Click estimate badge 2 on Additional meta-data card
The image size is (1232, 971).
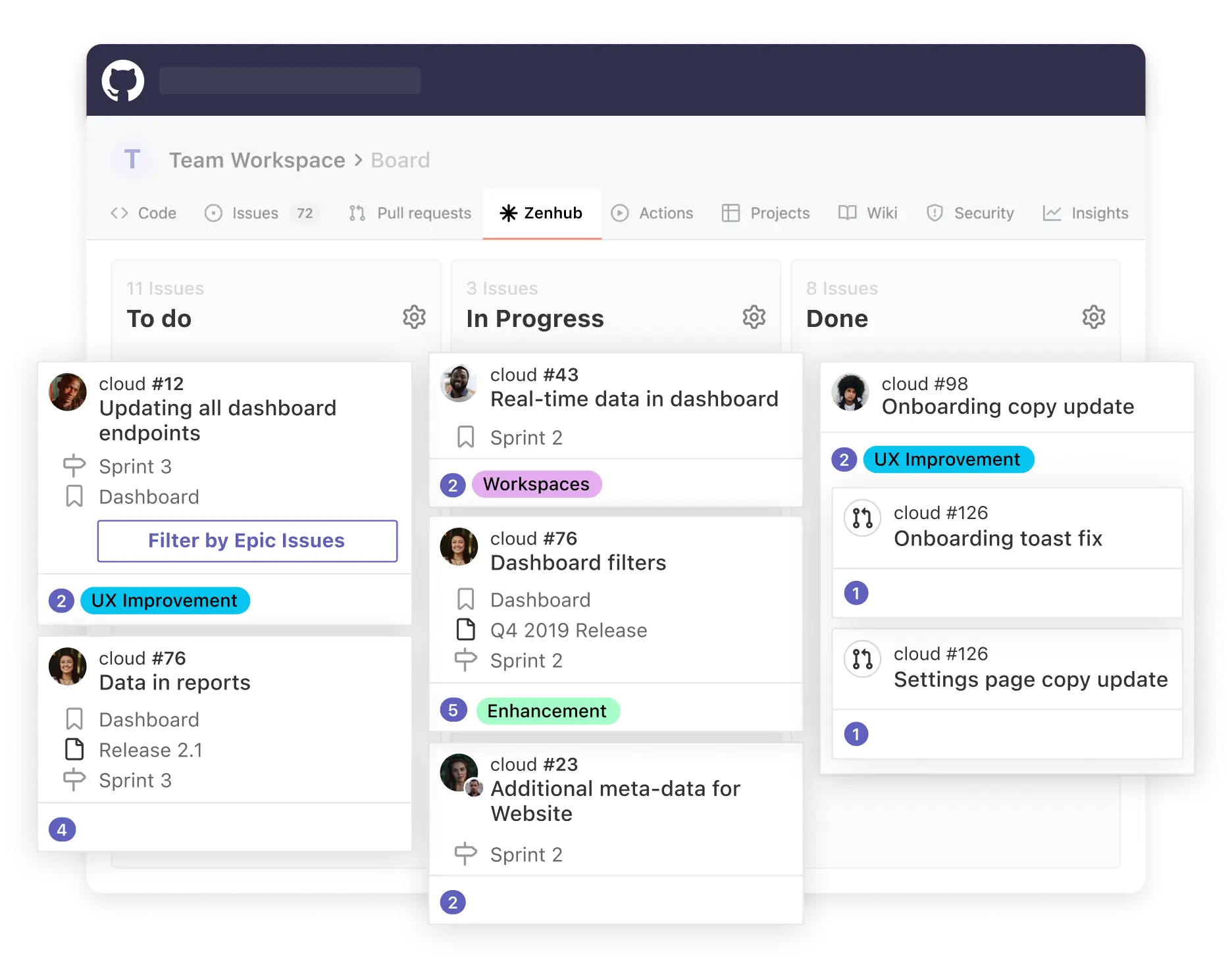(453, 903)
